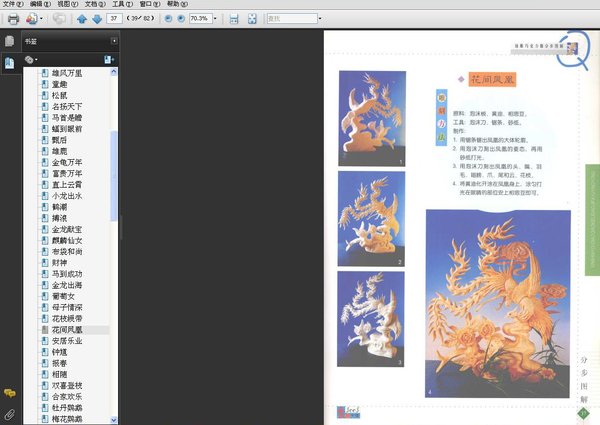Open the 文档 menu
The height and width of the screenshot is (425, 600).
click(x=95, y=4)
